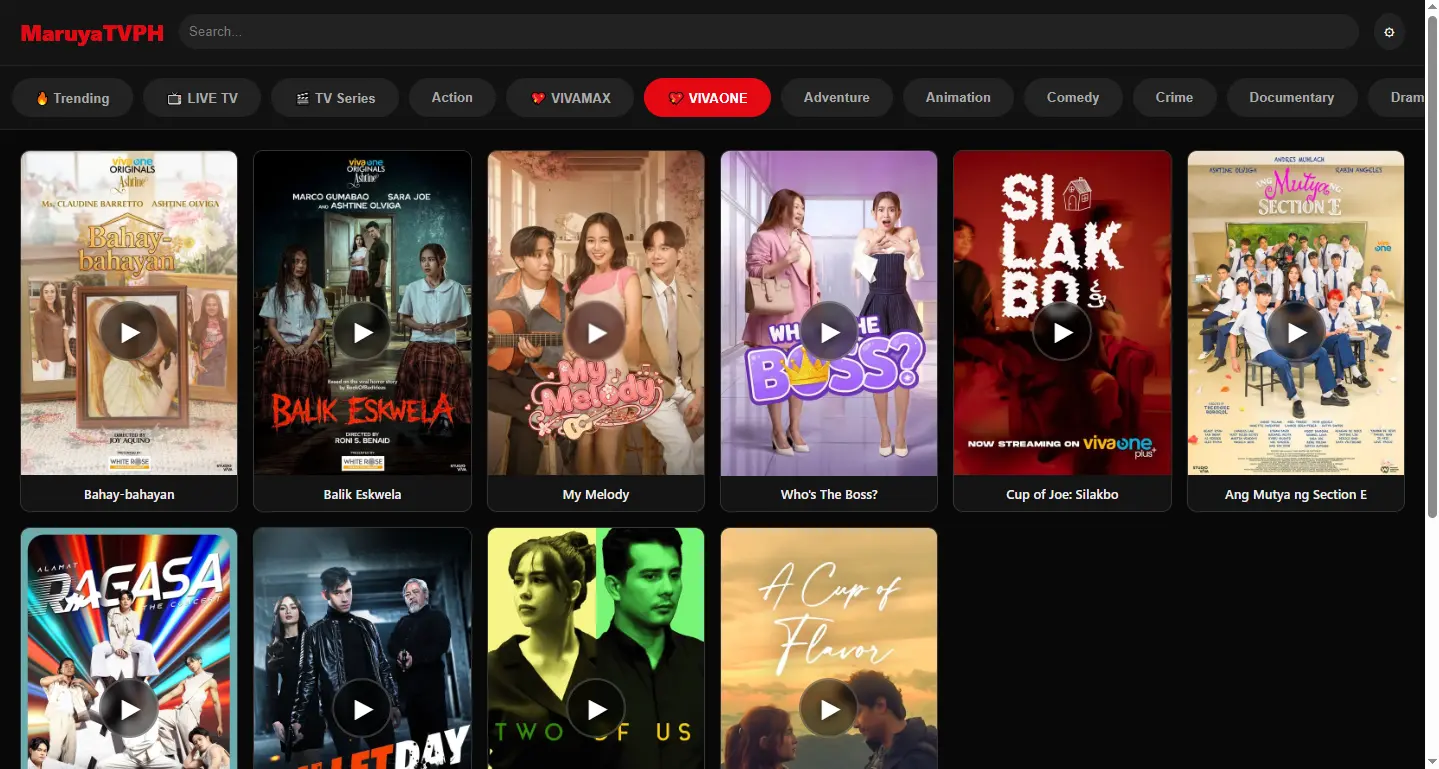Play Bahay-bahayan with its play button

[x=129, y=331]
